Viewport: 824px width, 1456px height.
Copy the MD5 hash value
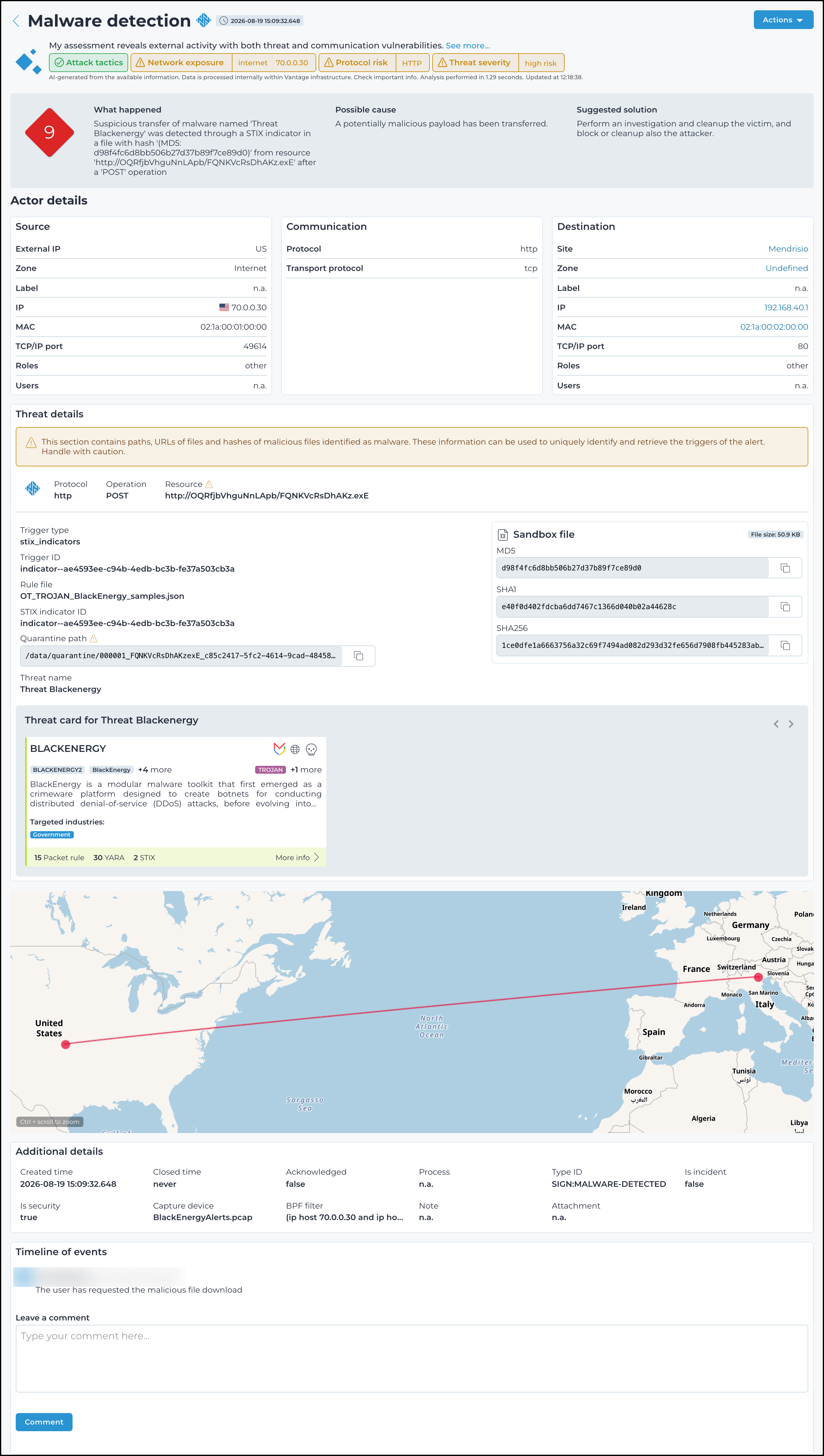785,568
